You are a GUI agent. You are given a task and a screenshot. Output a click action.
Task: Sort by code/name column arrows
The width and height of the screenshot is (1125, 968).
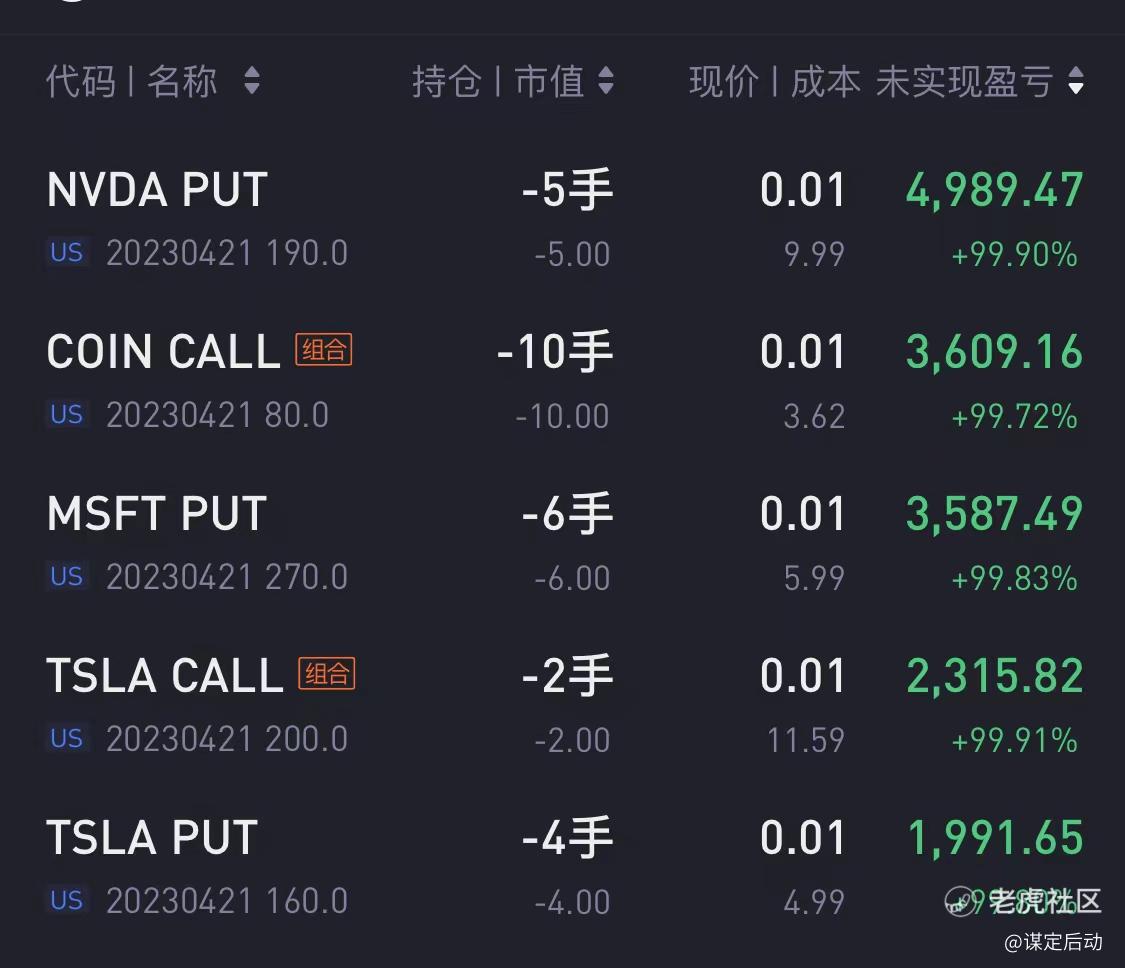(252, 80)
